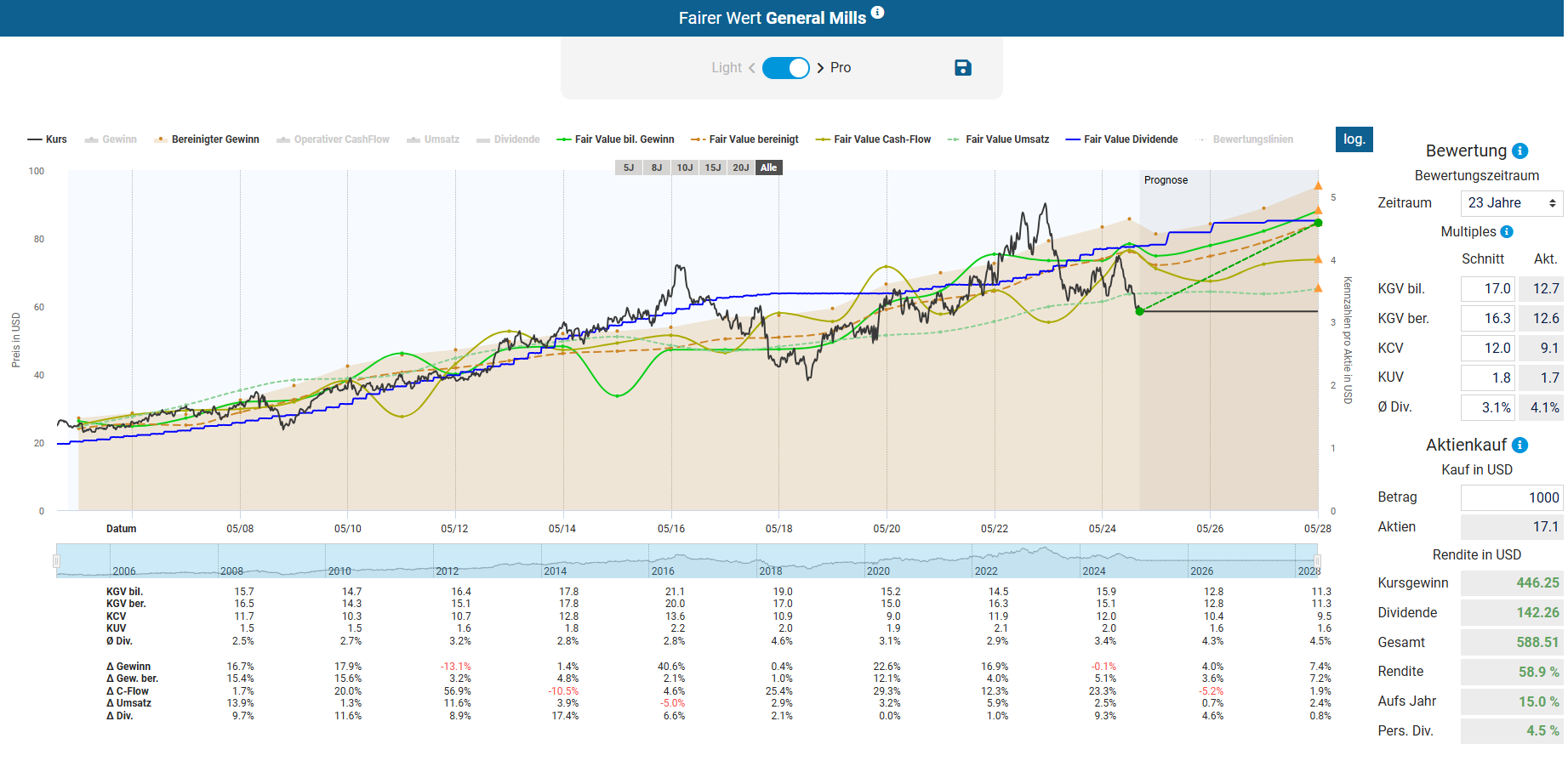Click the Betrag amount input field
Viewport: 1568px width, 761px height.
pos(1511,498)
